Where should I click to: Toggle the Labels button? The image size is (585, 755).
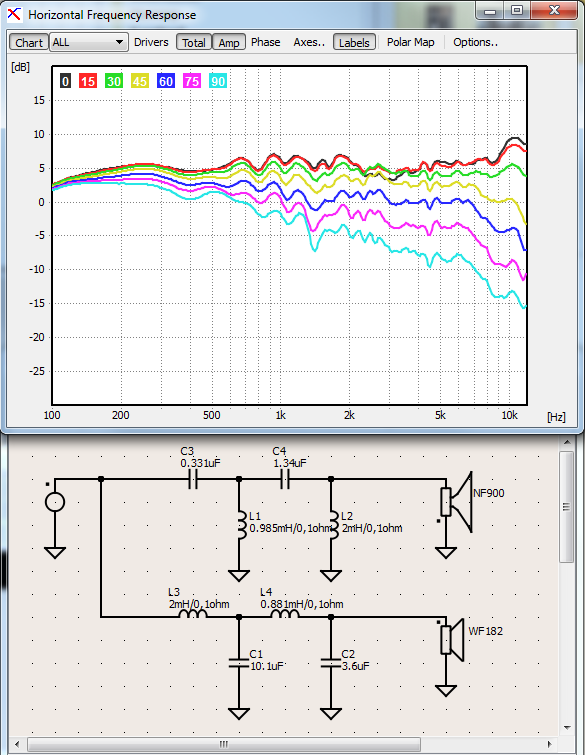354,42
